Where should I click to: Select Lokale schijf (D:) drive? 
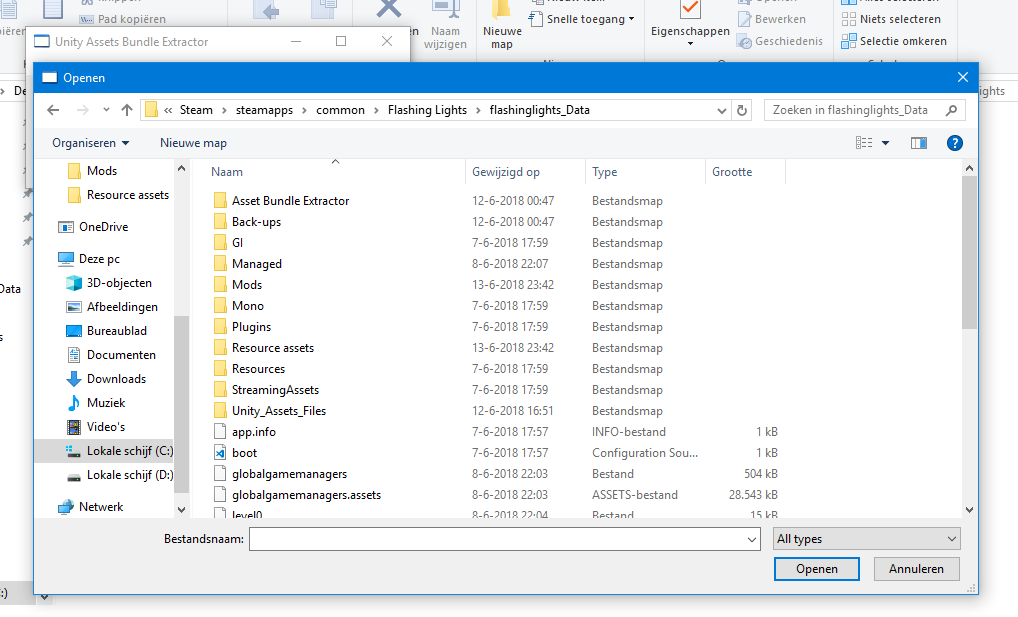[129, 475]
